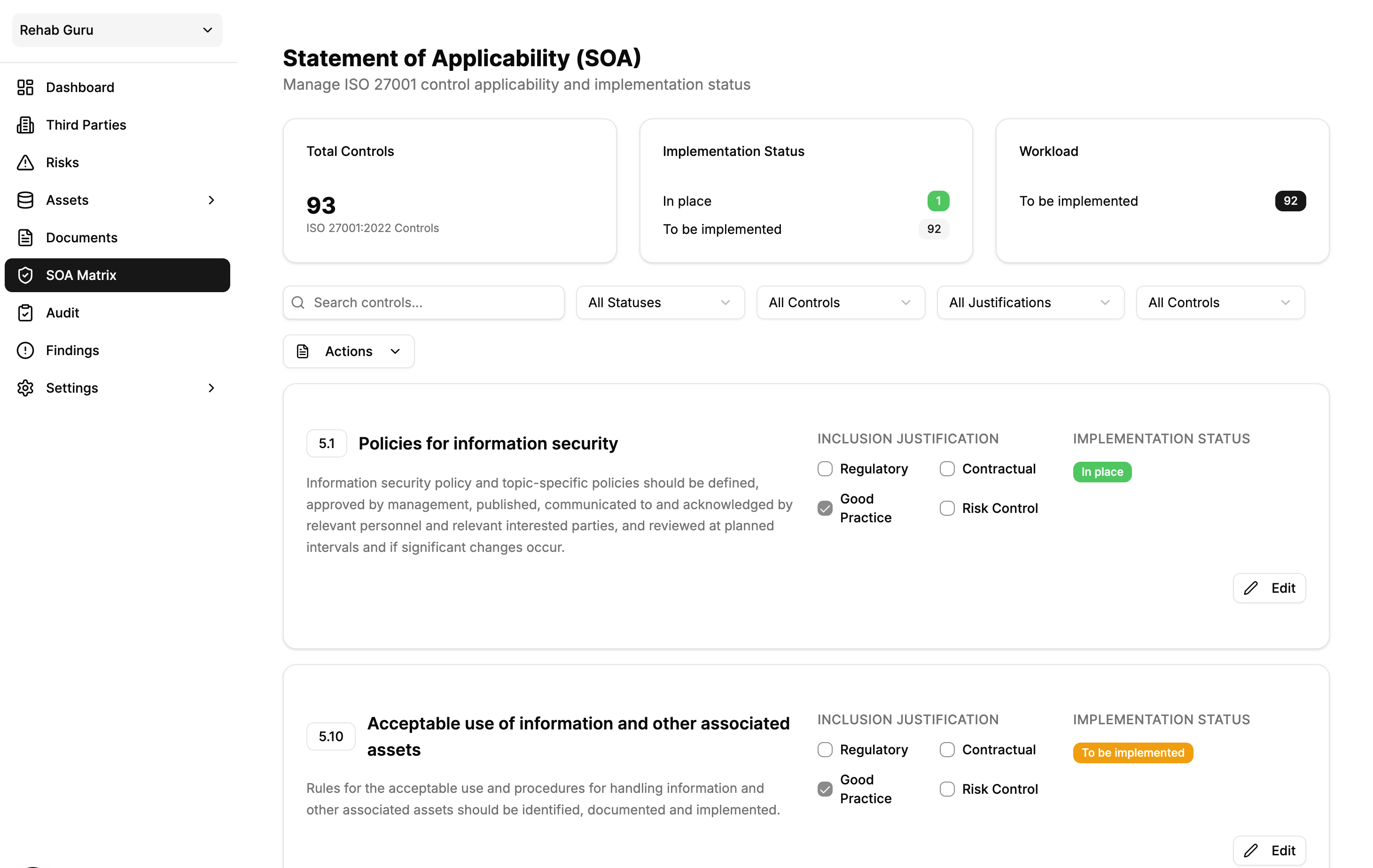
Task: Click the Settings gear icon
Action: (25, 388)
